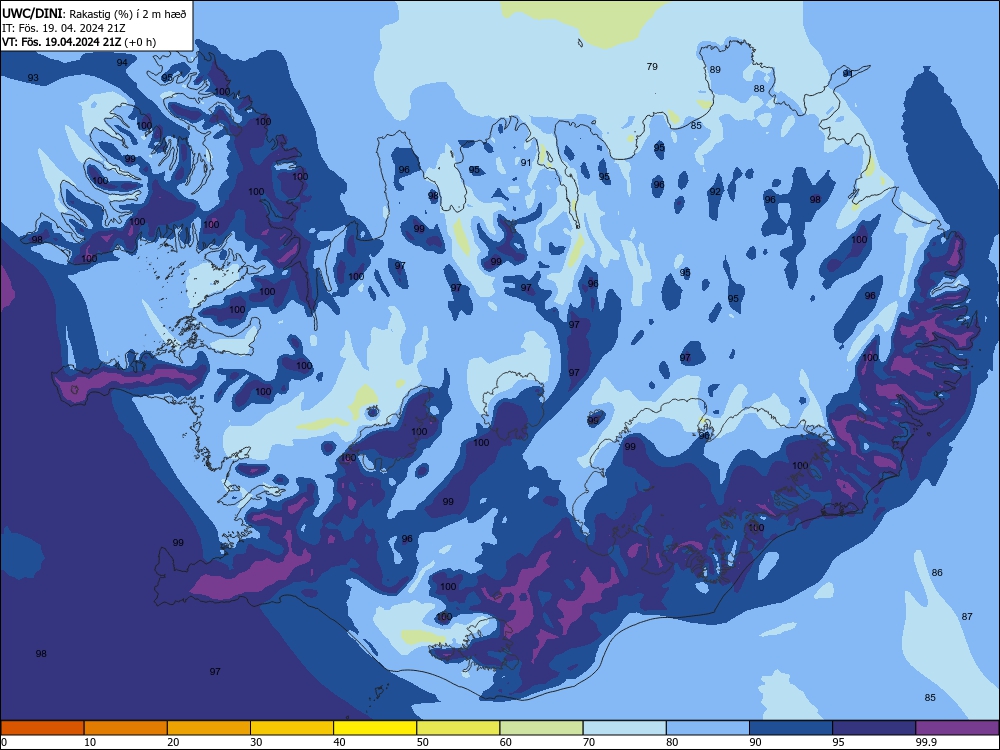Select the 90–95 dark blue legend swatch

pyautogui.click(x=791, y=728)
